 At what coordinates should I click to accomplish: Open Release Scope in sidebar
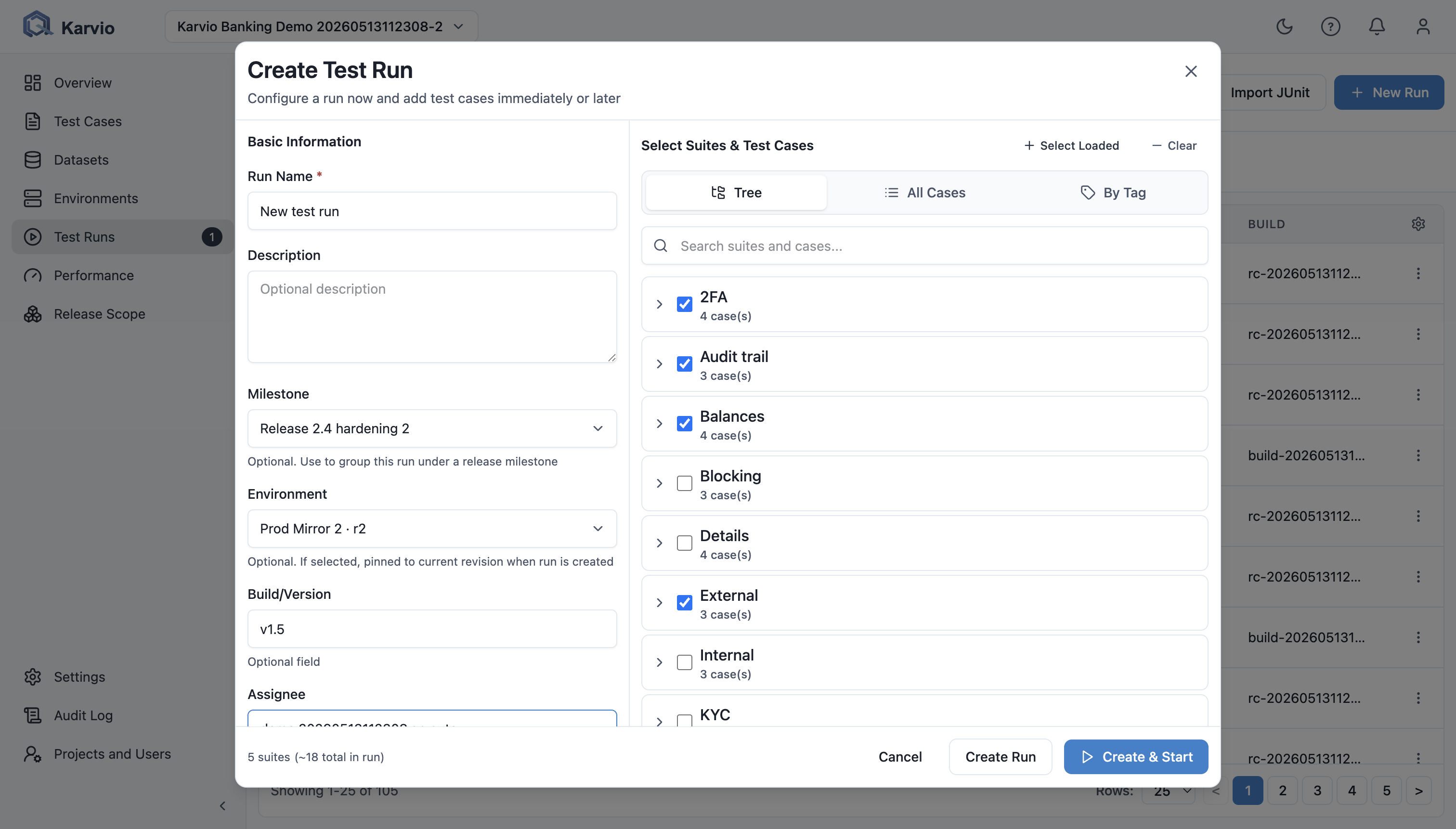coord(122,314)
